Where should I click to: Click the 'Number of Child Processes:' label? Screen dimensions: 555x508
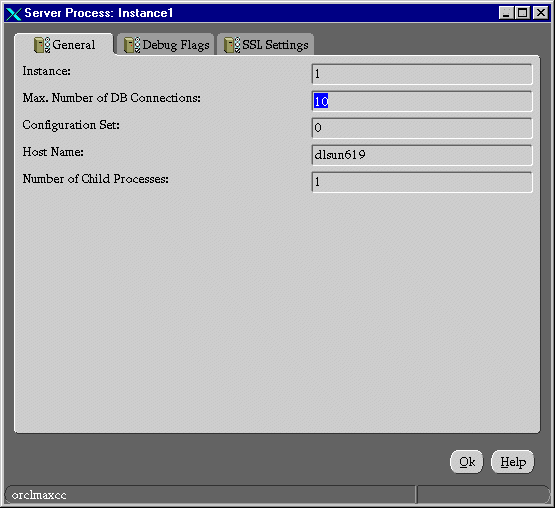(x=96, y=179)
